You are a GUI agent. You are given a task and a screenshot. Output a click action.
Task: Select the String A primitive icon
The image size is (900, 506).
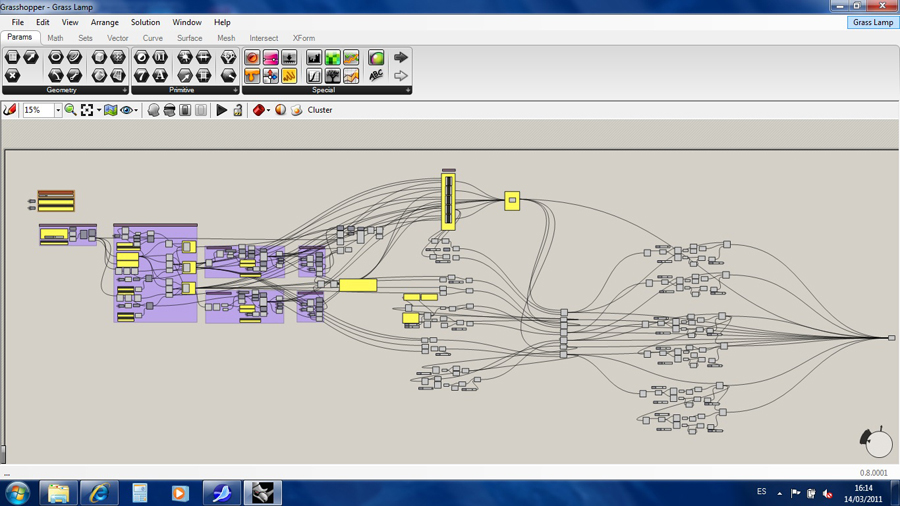[160, 75]
